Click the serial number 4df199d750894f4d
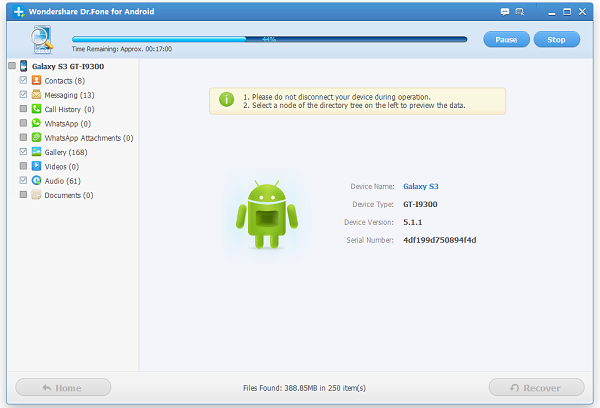The width and height of the screenshot is (600, 408). point(440,240)
